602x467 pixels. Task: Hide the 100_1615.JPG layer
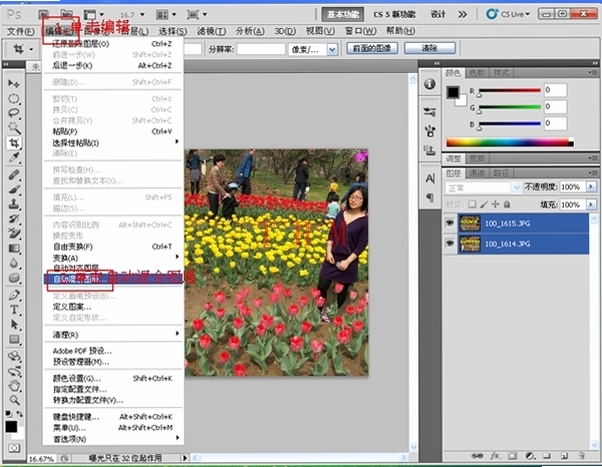(x=450, y=223)
